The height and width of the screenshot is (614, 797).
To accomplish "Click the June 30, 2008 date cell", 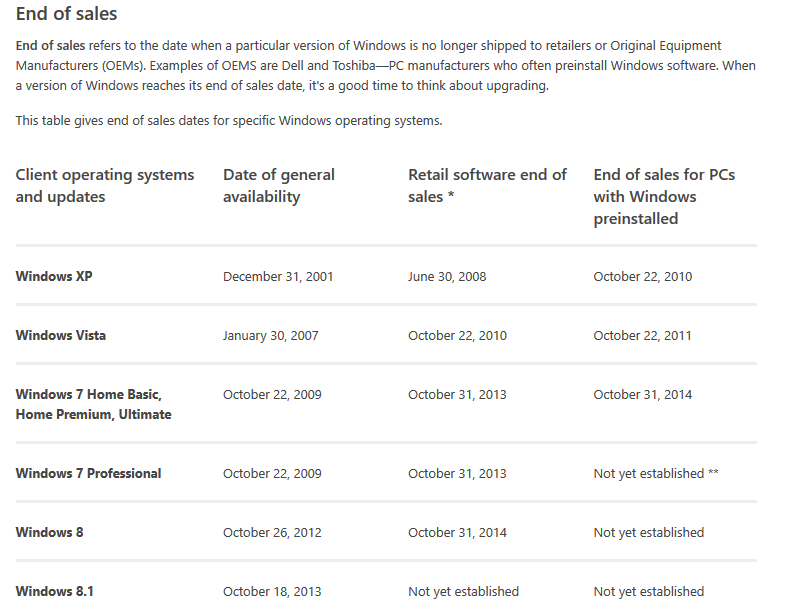I will coord(447,277).
